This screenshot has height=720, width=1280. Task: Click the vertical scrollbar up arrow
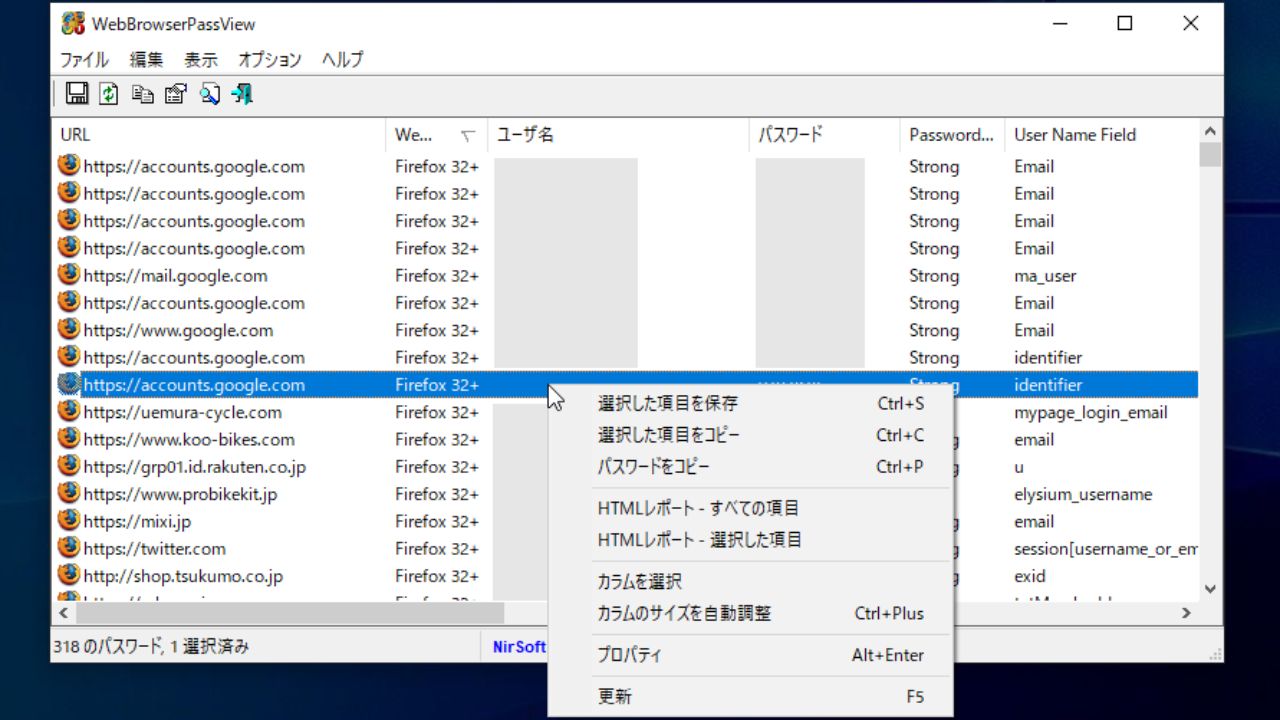coord(1210,131)
